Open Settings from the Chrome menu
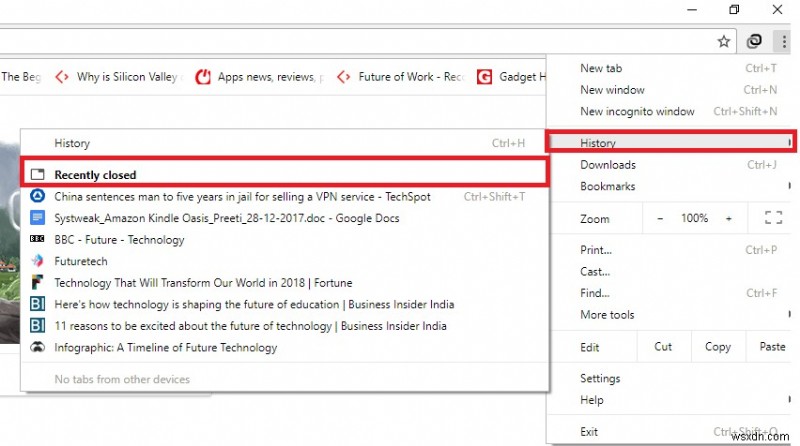The image size is (800, 446). pos(670,379)
